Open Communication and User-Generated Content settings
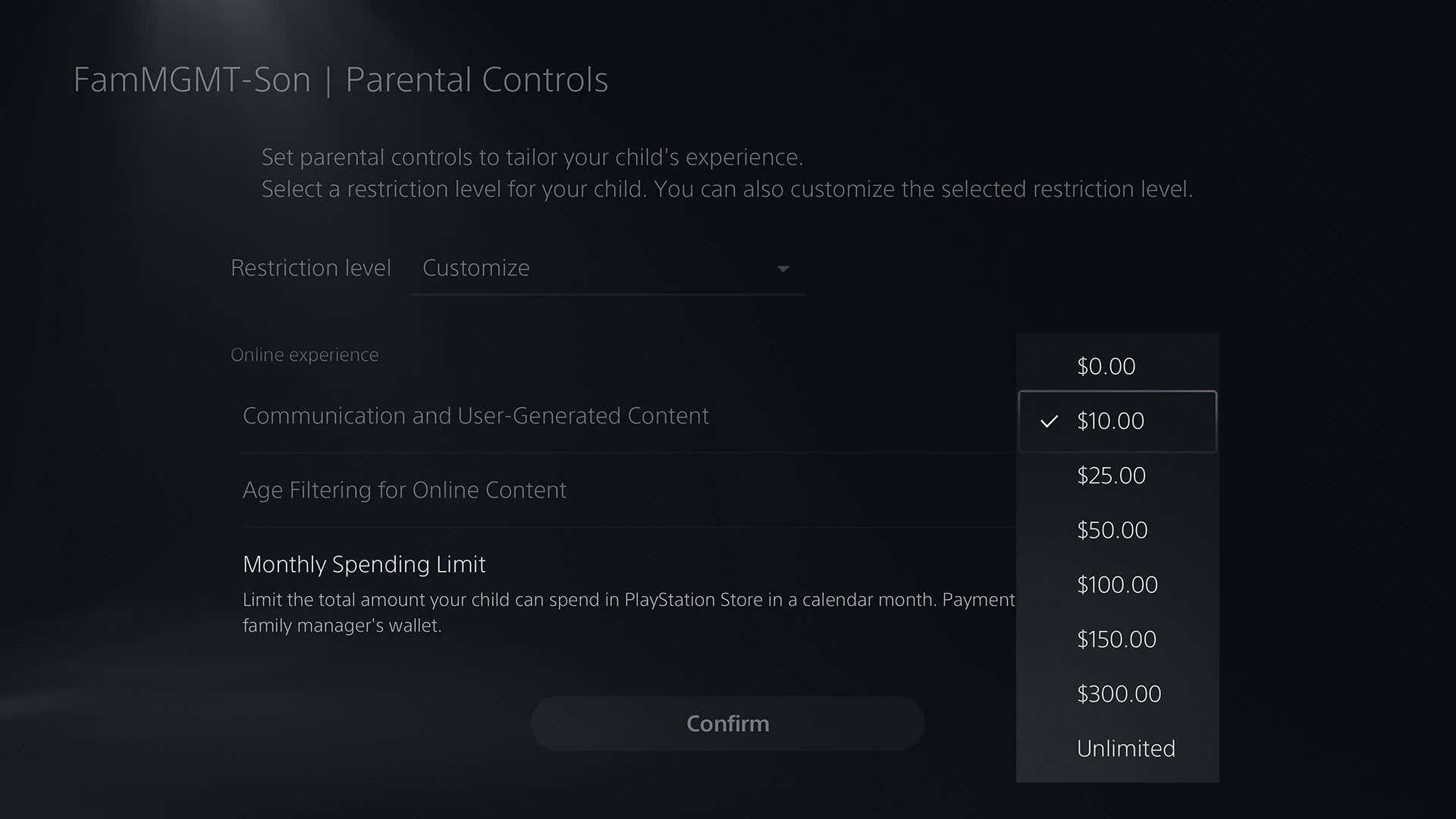 475,416
